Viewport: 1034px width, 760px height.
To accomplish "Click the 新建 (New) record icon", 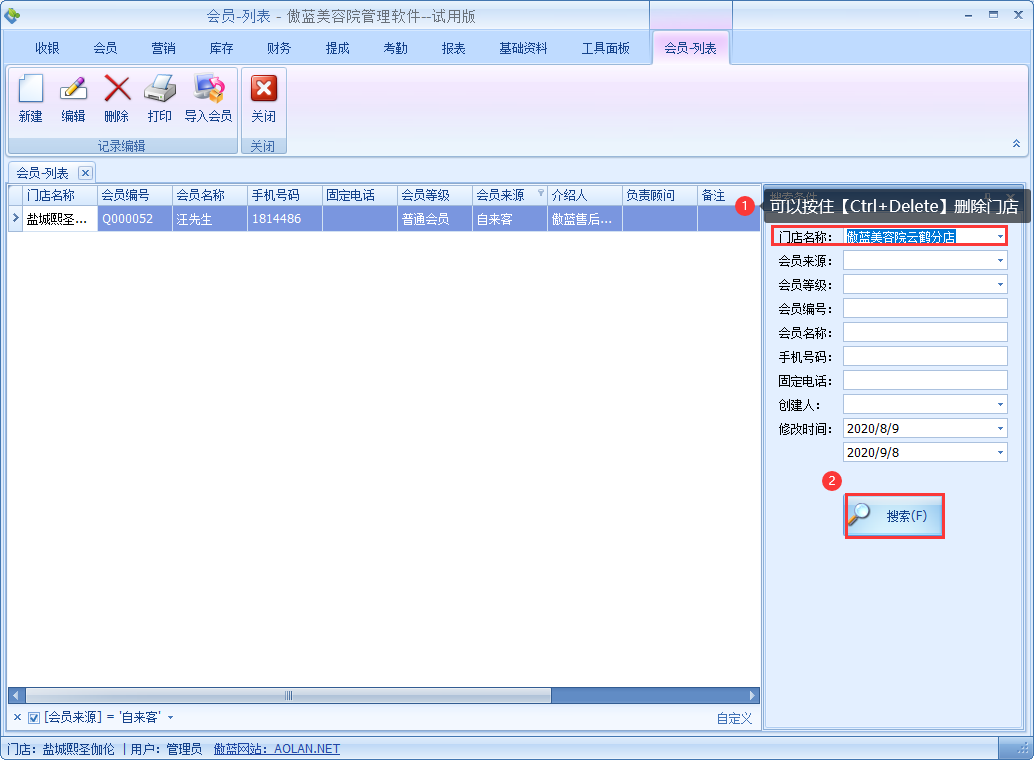I will point(30,90).
